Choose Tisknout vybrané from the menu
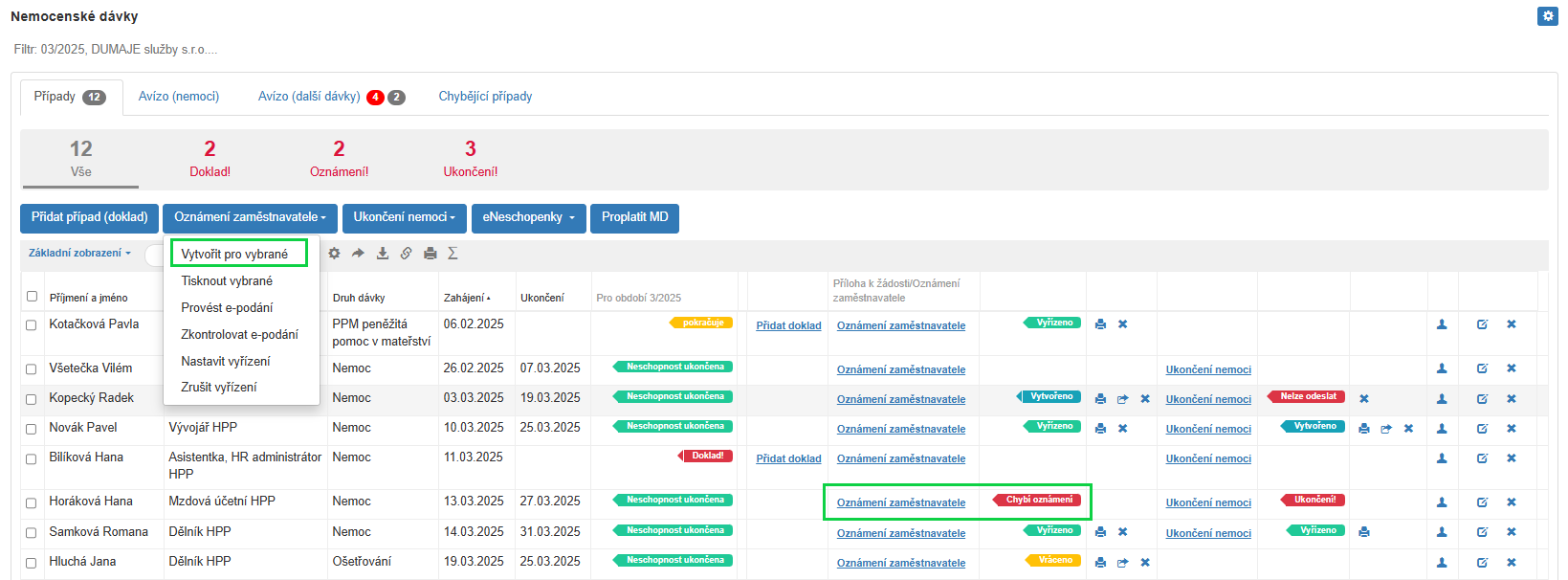Screen dimensions: 1568x580 pos(227,280)
